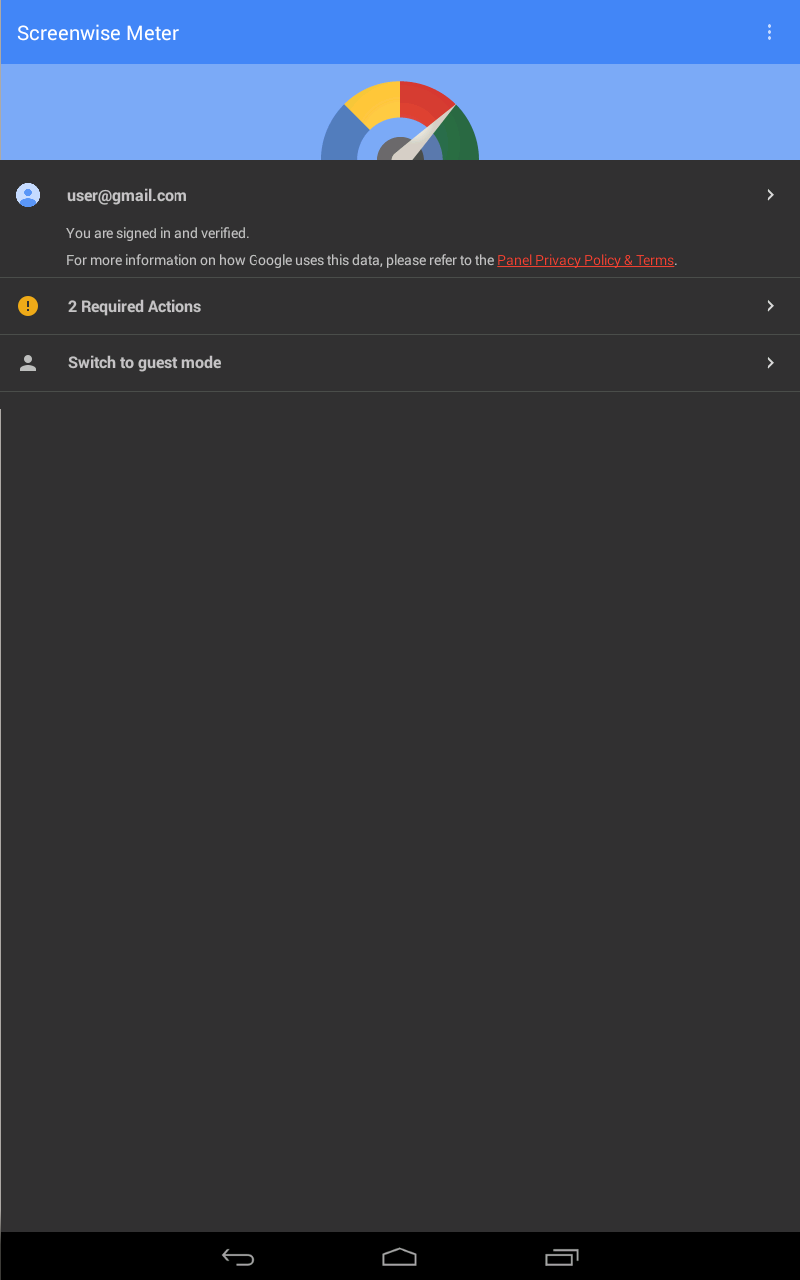
Task: Tap the yellow segment of the gauge
Action: coord(374,103)
